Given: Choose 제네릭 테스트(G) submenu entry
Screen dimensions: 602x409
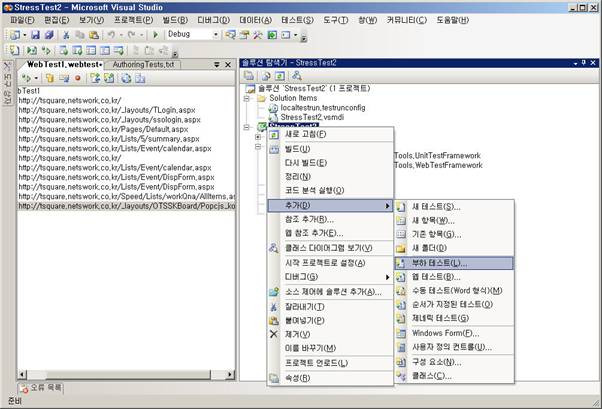Looking at the screenshot, I should (x=454, y=318).
